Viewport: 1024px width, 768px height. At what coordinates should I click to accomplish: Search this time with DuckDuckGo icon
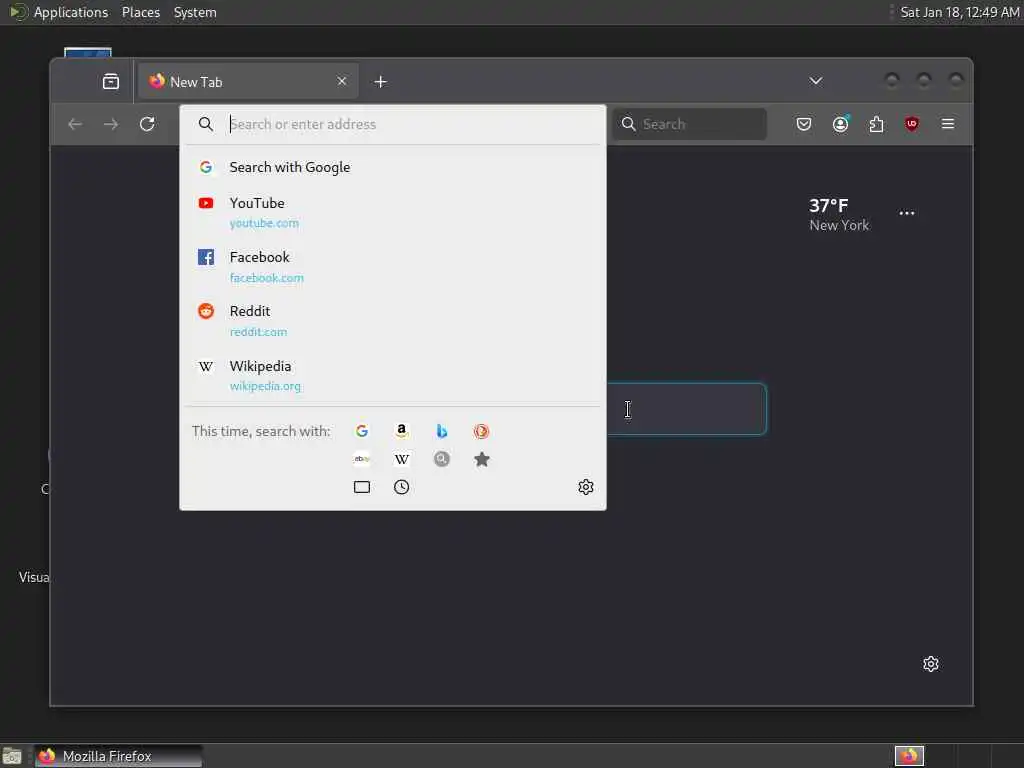tap(481, 431)
